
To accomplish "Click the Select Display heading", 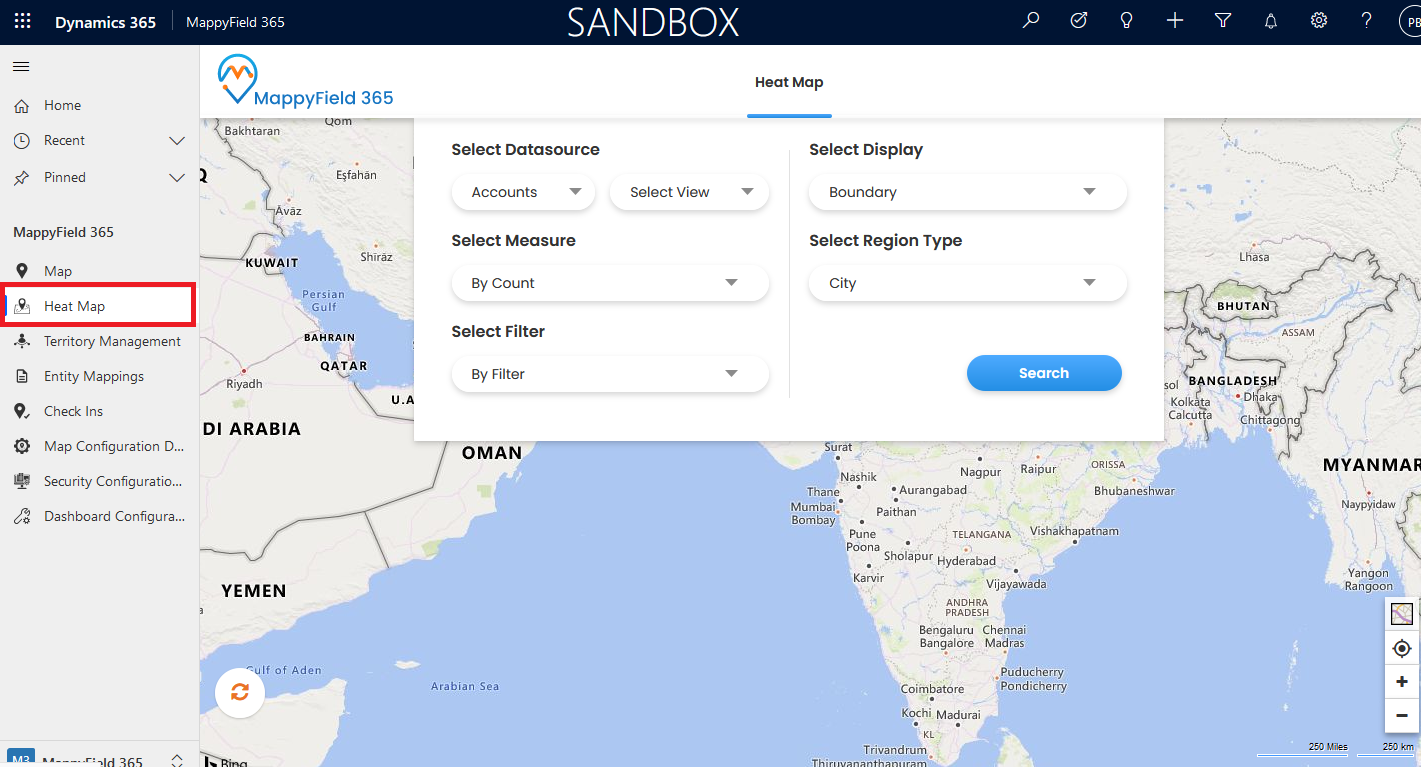I will coord(866,150).
